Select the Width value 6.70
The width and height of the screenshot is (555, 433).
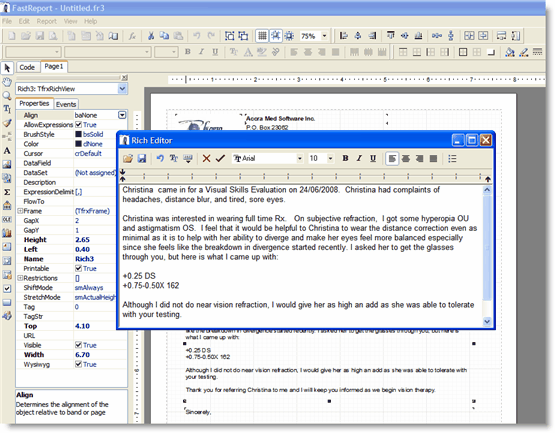(82, 354)
